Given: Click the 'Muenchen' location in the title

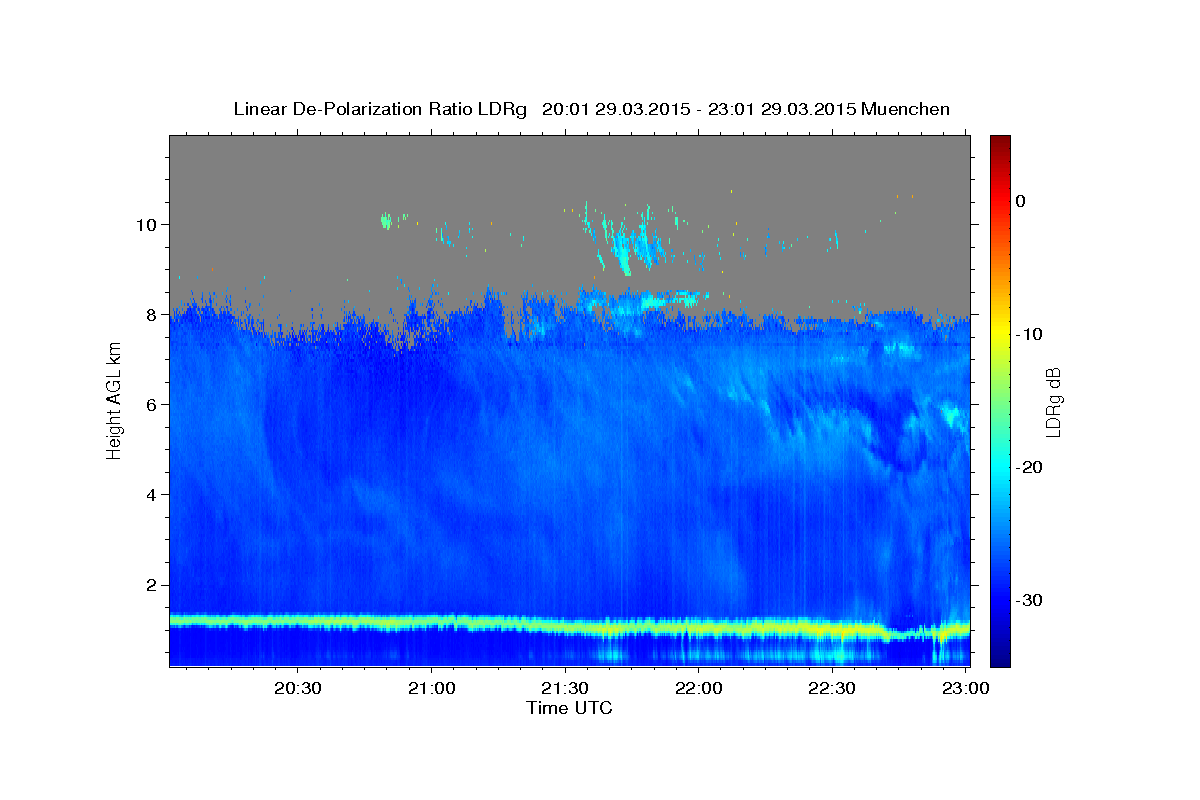Looking at the screenshot, I should coord(905,109).
